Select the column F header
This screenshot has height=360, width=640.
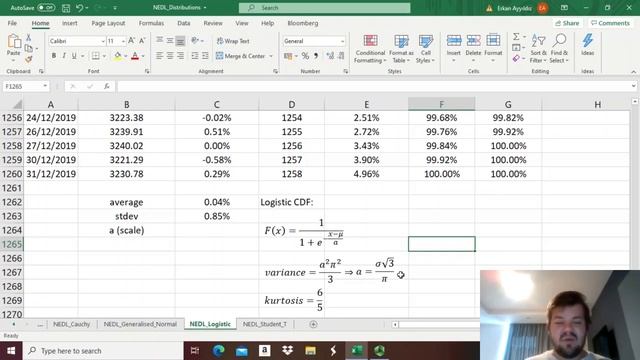[441, 104]
